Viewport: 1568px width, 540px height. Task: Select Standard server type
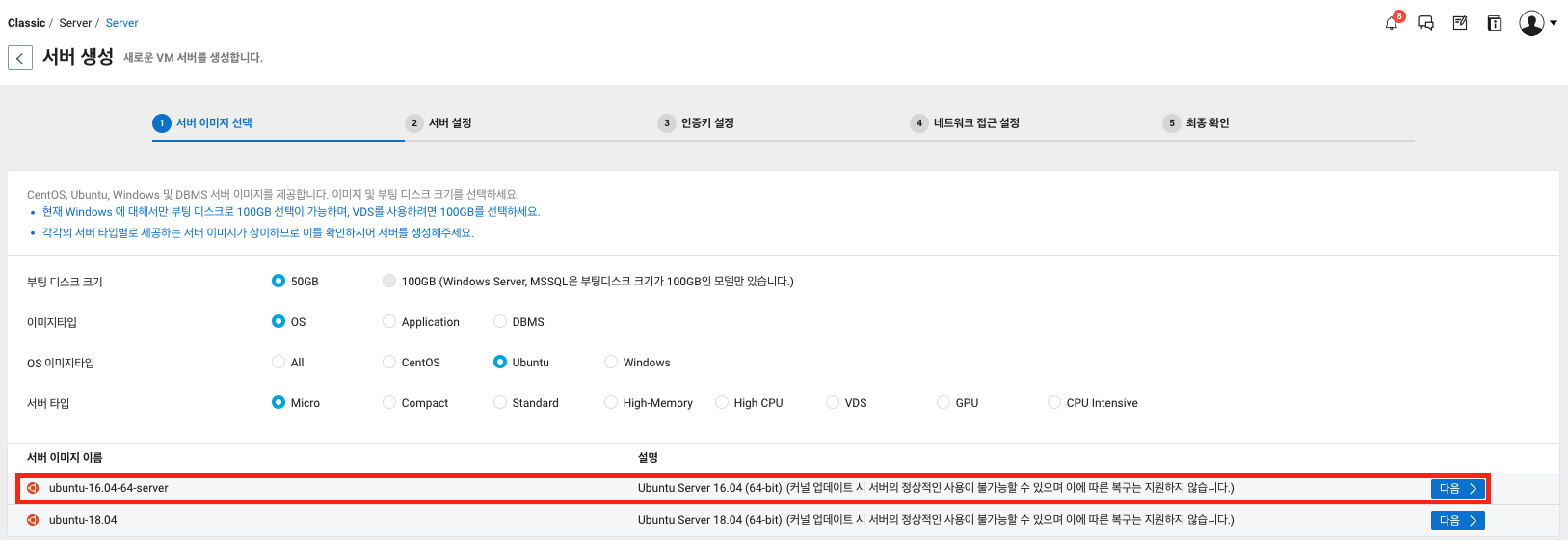tap(500, 402)
